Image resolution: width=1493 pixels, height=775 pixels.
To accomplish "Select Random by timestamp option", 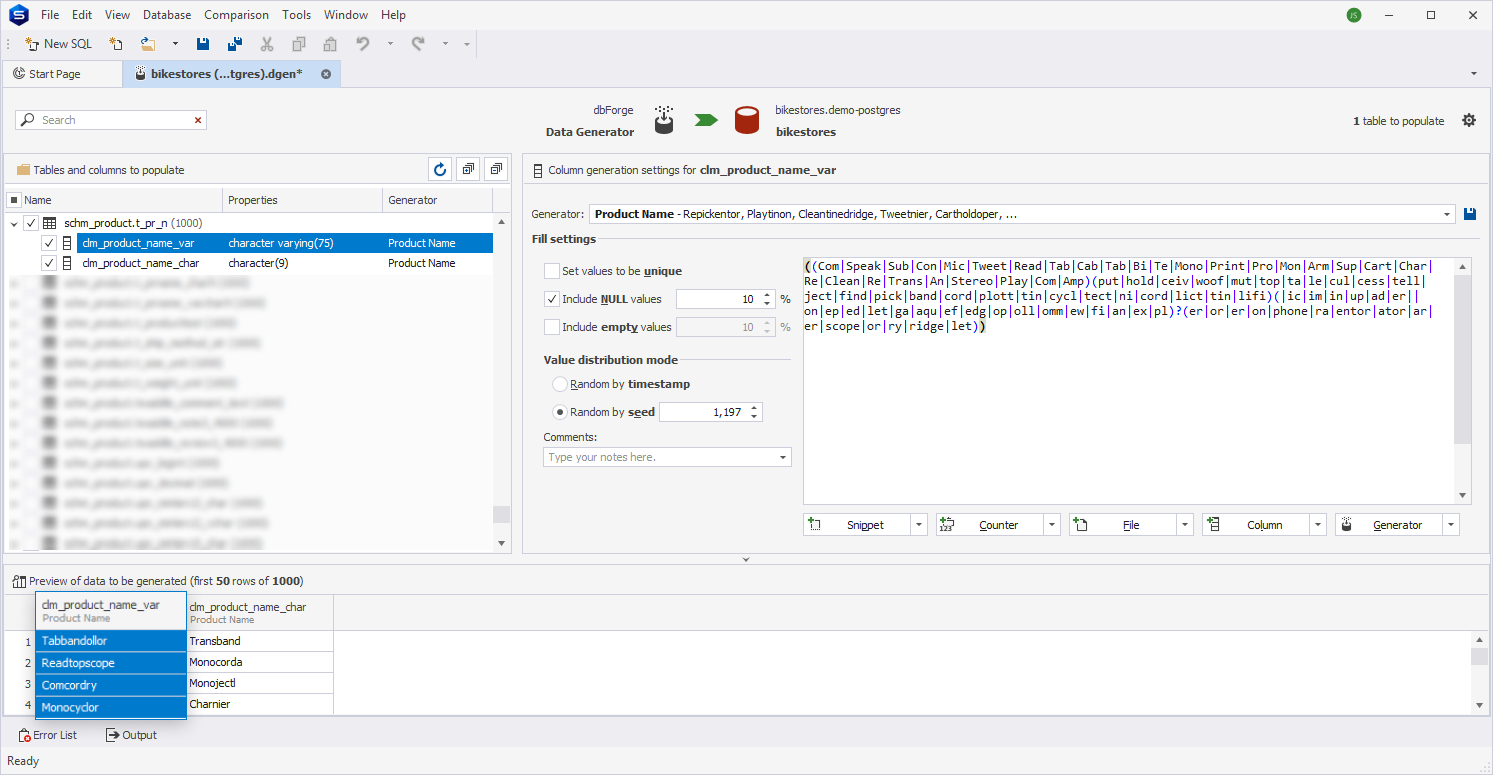I will point(560,384).
